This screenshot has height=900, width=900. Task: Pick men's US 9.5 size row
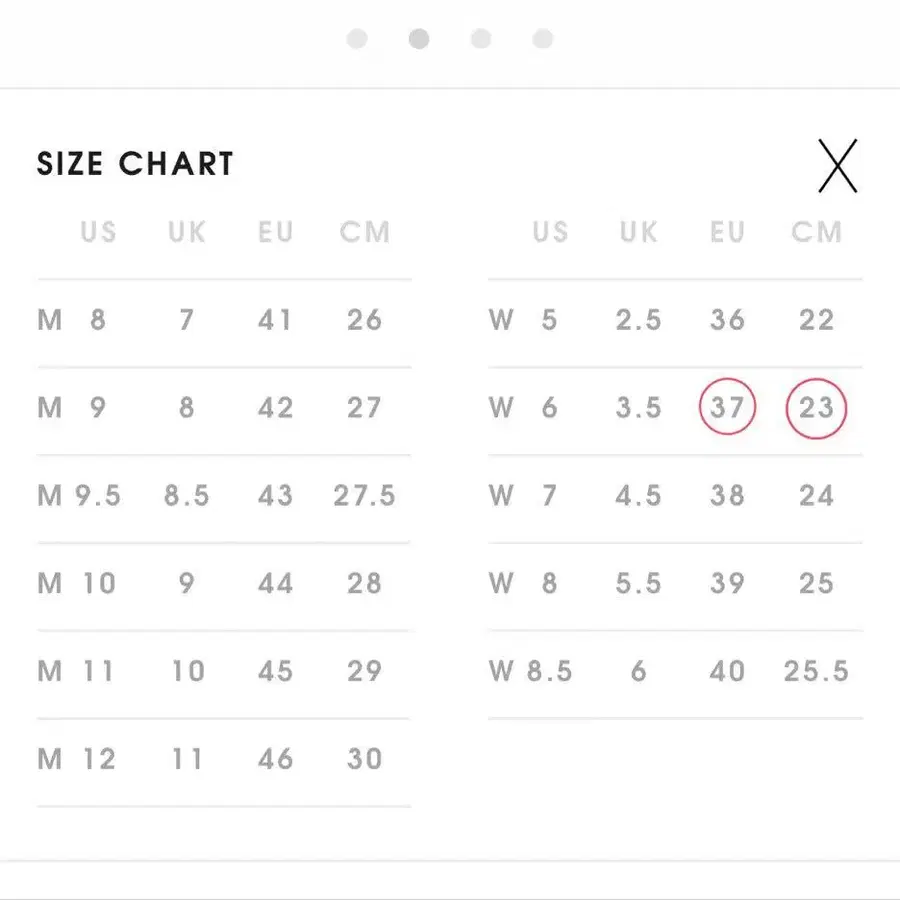pyautogui.click(x=223, y=497)
